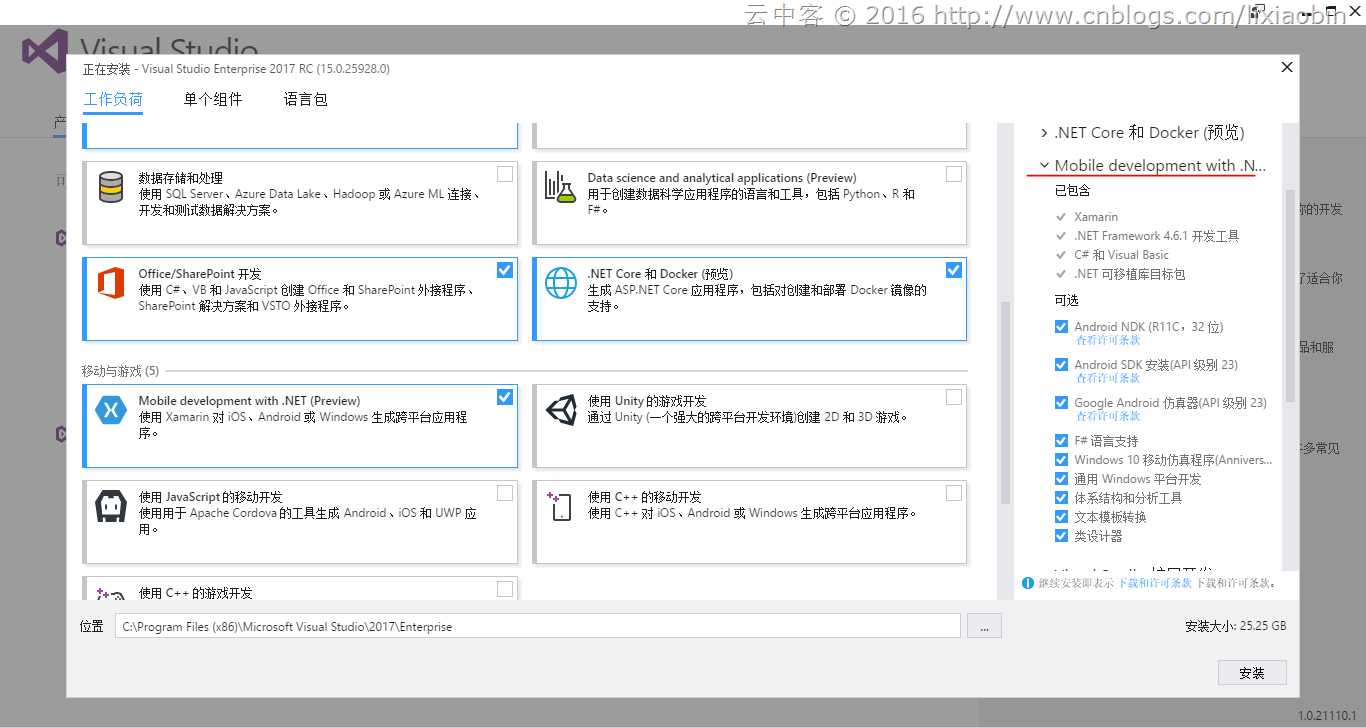The image size is (1366, 728).
Task: Switch to the 工作负荷 tab
Action: [113, 100]
